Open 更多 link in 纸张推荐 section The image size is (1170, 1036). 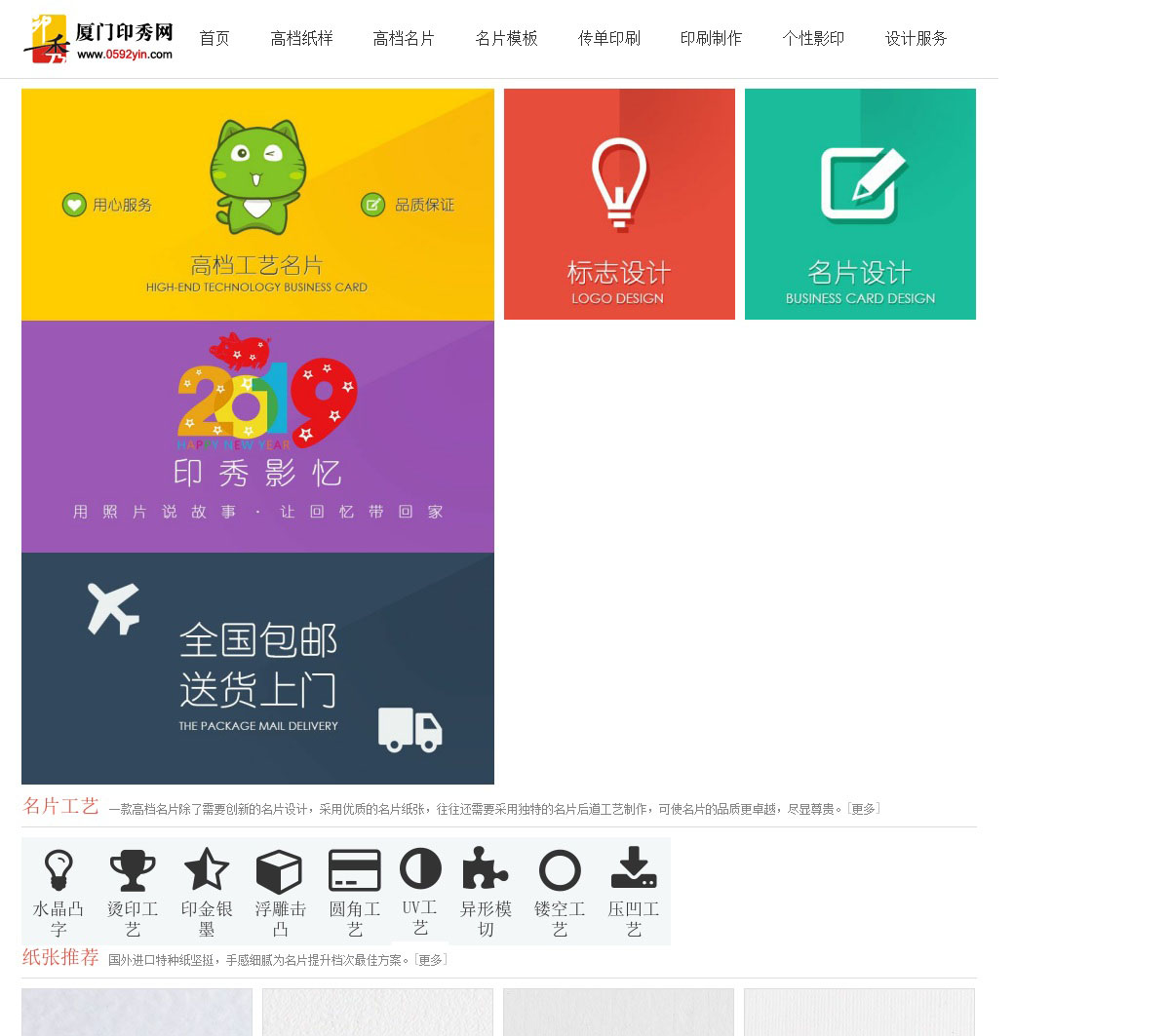431,960
